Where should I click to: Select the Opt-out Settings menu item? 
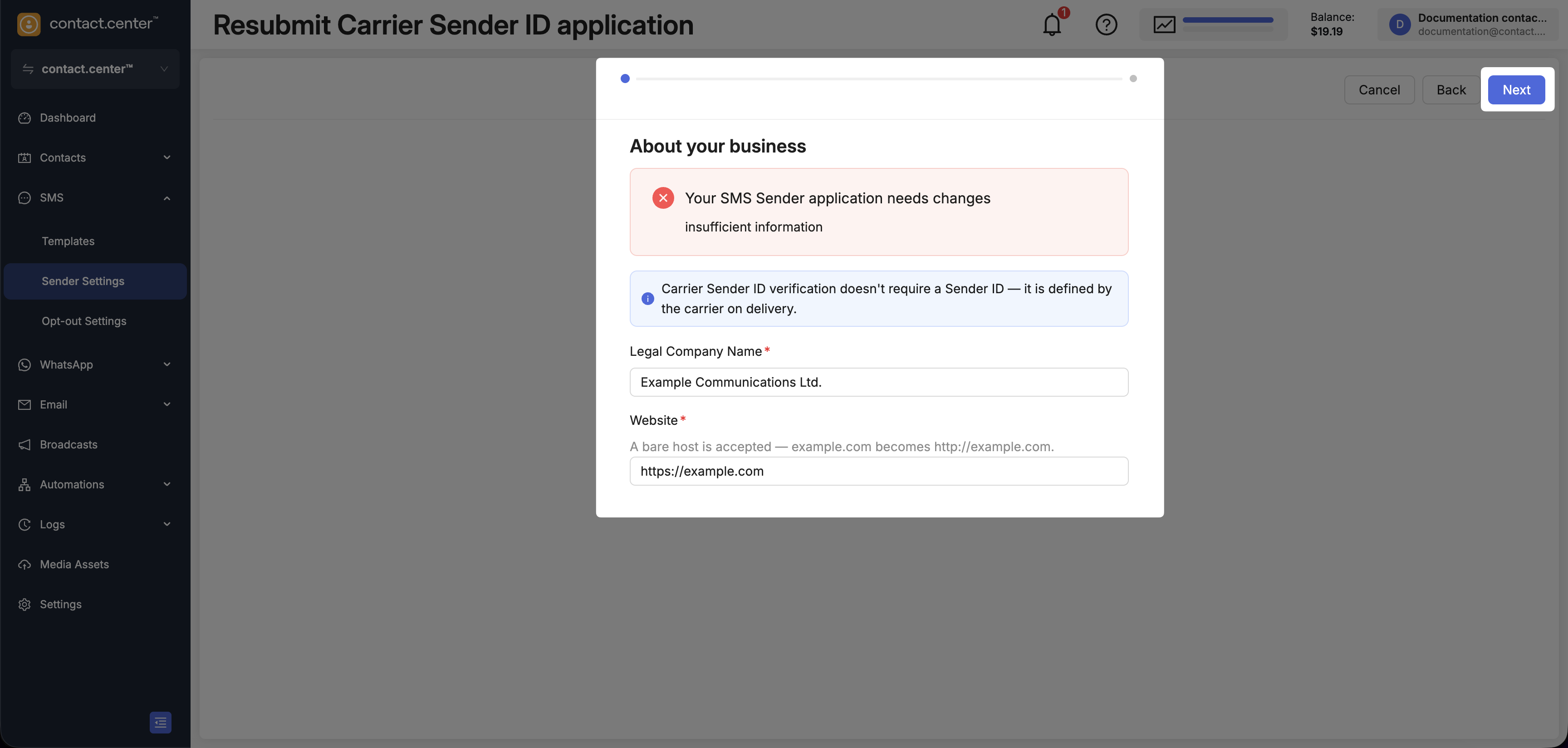click(84, 321)
